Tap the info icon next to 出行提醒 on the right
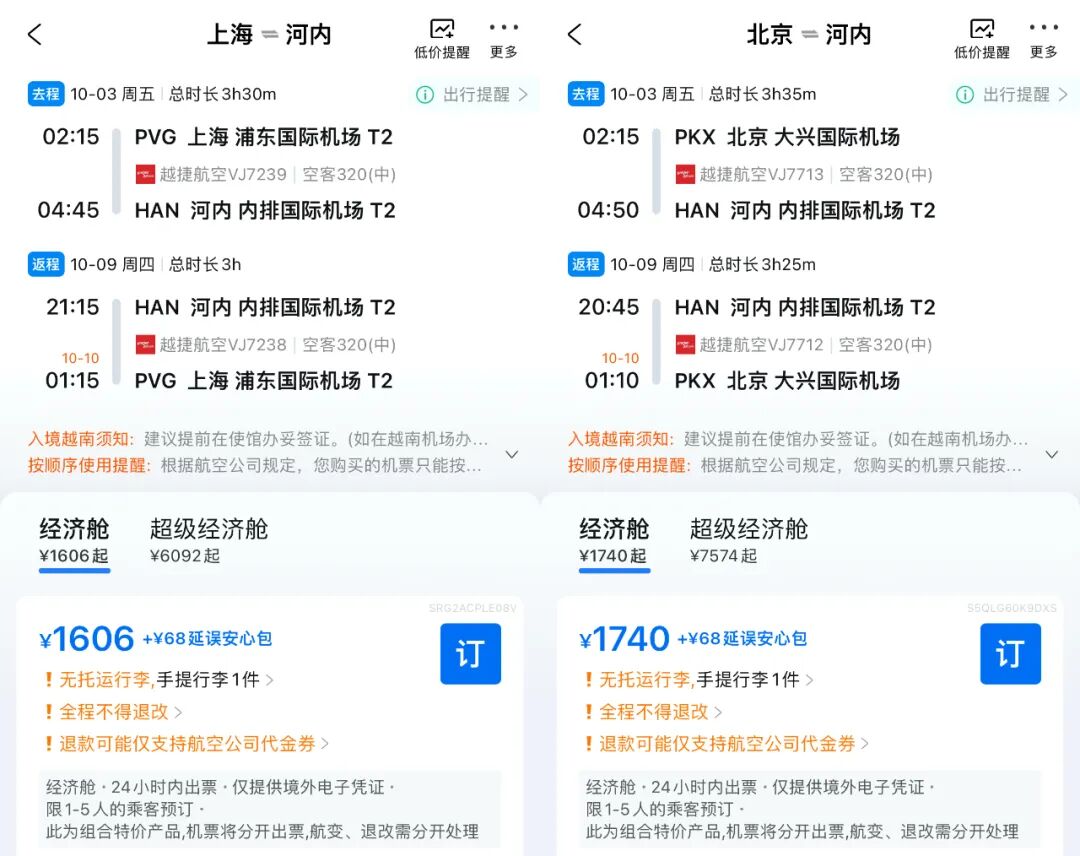The width and height of the screenshot is (1080, 856). (965, 94)
